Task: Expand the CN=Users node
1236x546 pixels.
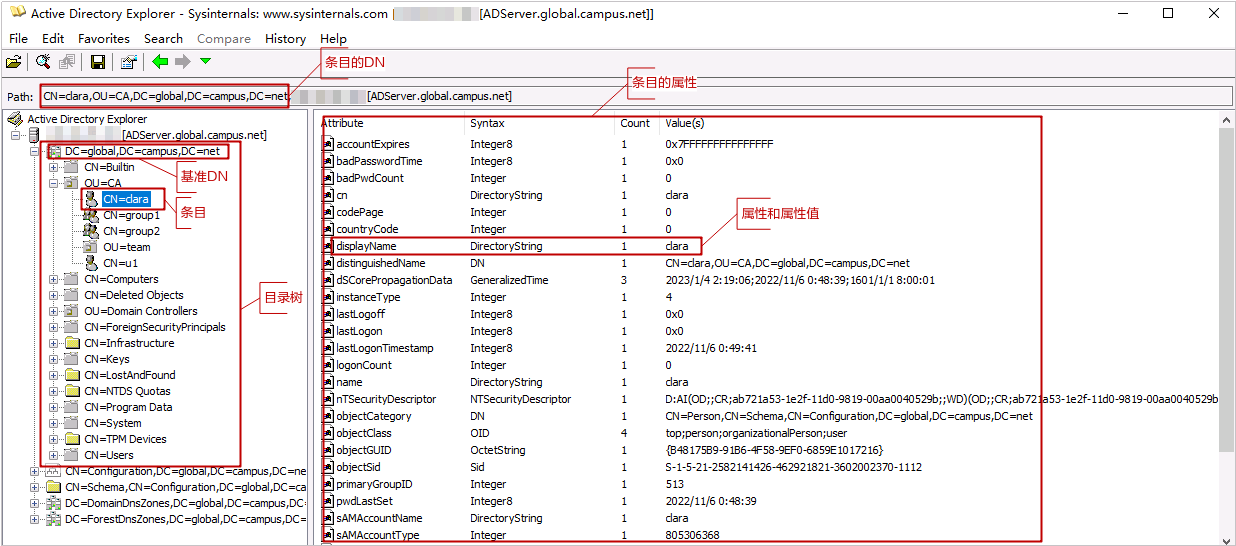Action: click(x=54, y=455)
